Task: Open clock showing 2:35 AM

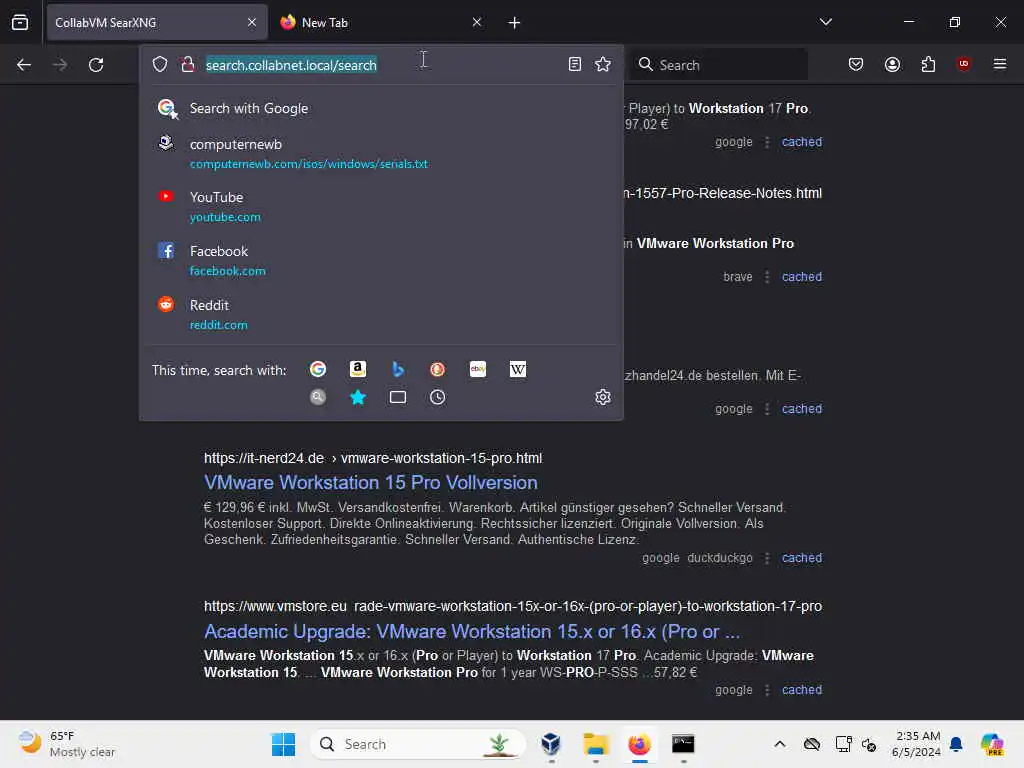Action: pyautogui.click(x=917, y=744)
